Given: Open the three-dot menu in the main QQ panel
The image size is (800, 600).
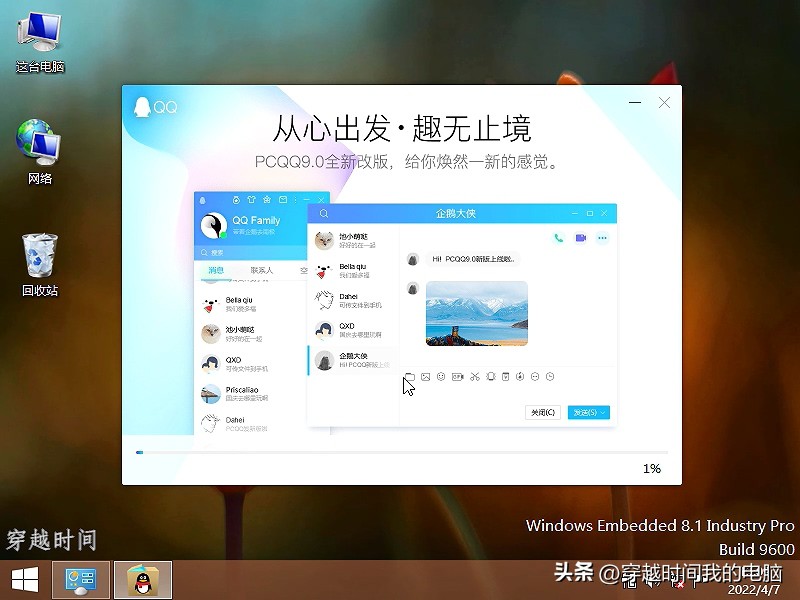Looking at the screenshot, I should (x=296, y=199).
